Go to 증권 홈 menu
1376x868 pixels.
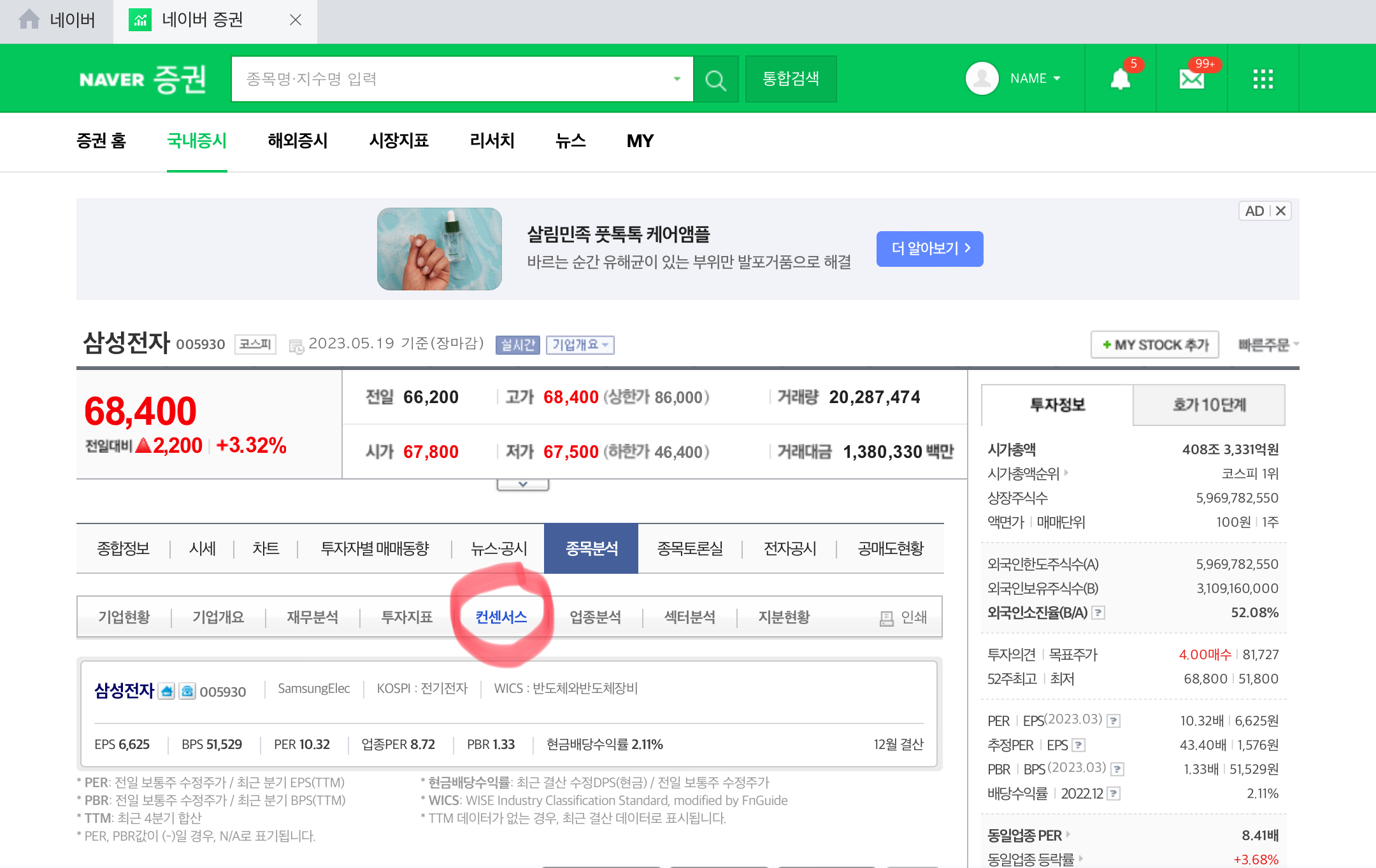tap(101, 141)
